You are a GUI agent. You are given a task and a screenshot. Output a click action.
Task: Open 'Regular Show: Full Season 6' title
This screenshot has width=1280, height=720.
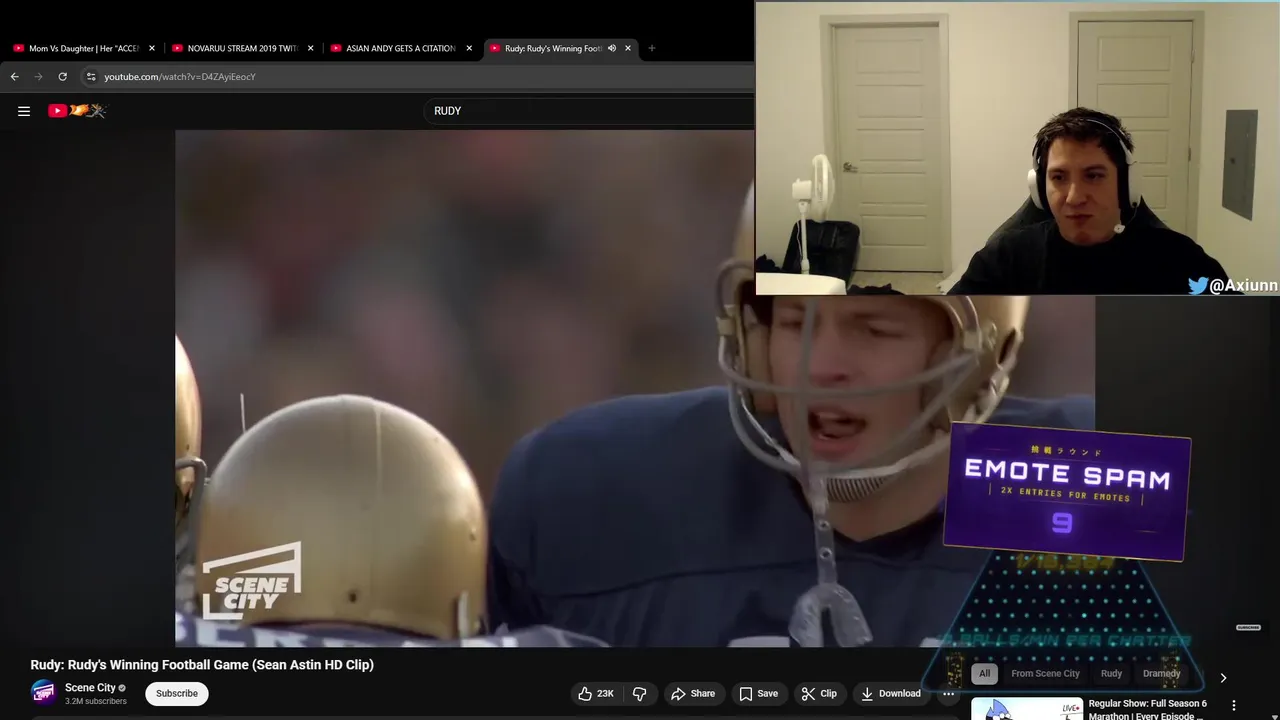tap(1148, 709)
